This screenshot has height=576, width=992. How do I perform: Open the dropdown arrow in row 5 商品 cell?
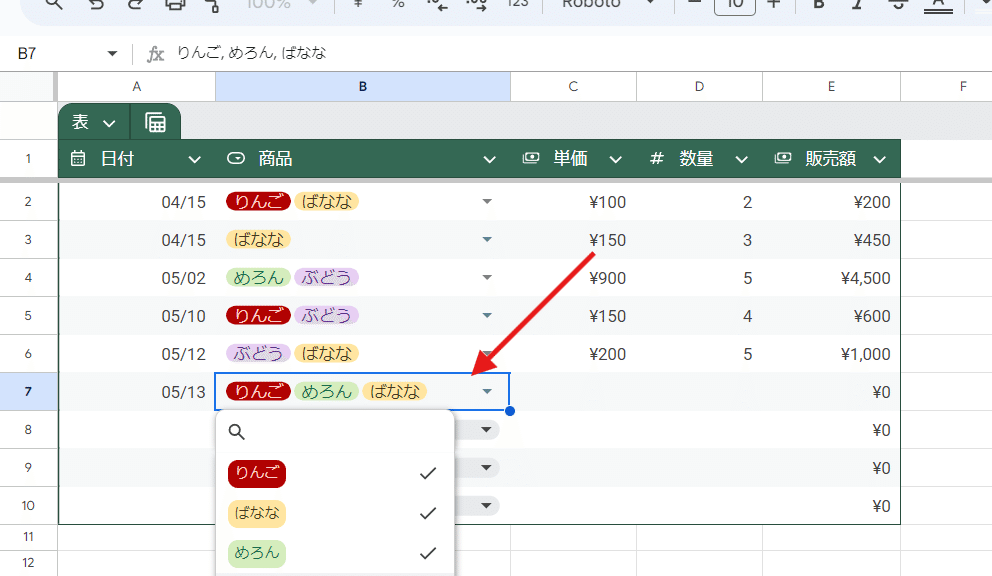[x=487, y=315]
